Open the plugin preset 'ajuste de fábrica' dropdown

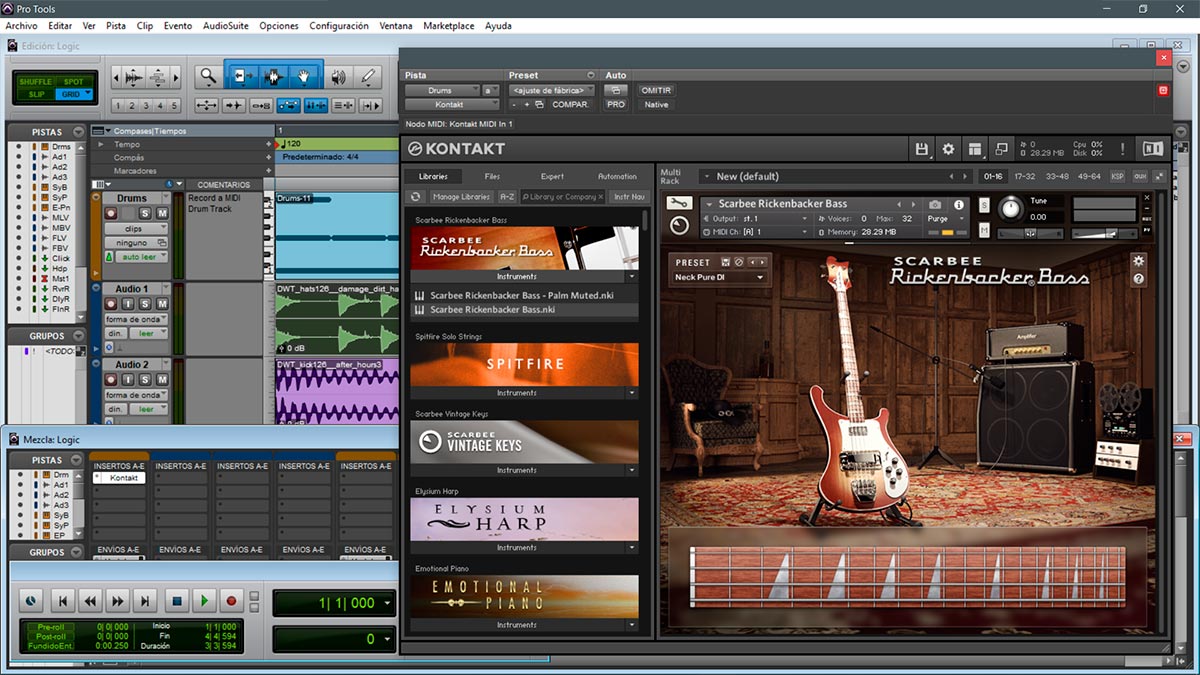point(552,90)
